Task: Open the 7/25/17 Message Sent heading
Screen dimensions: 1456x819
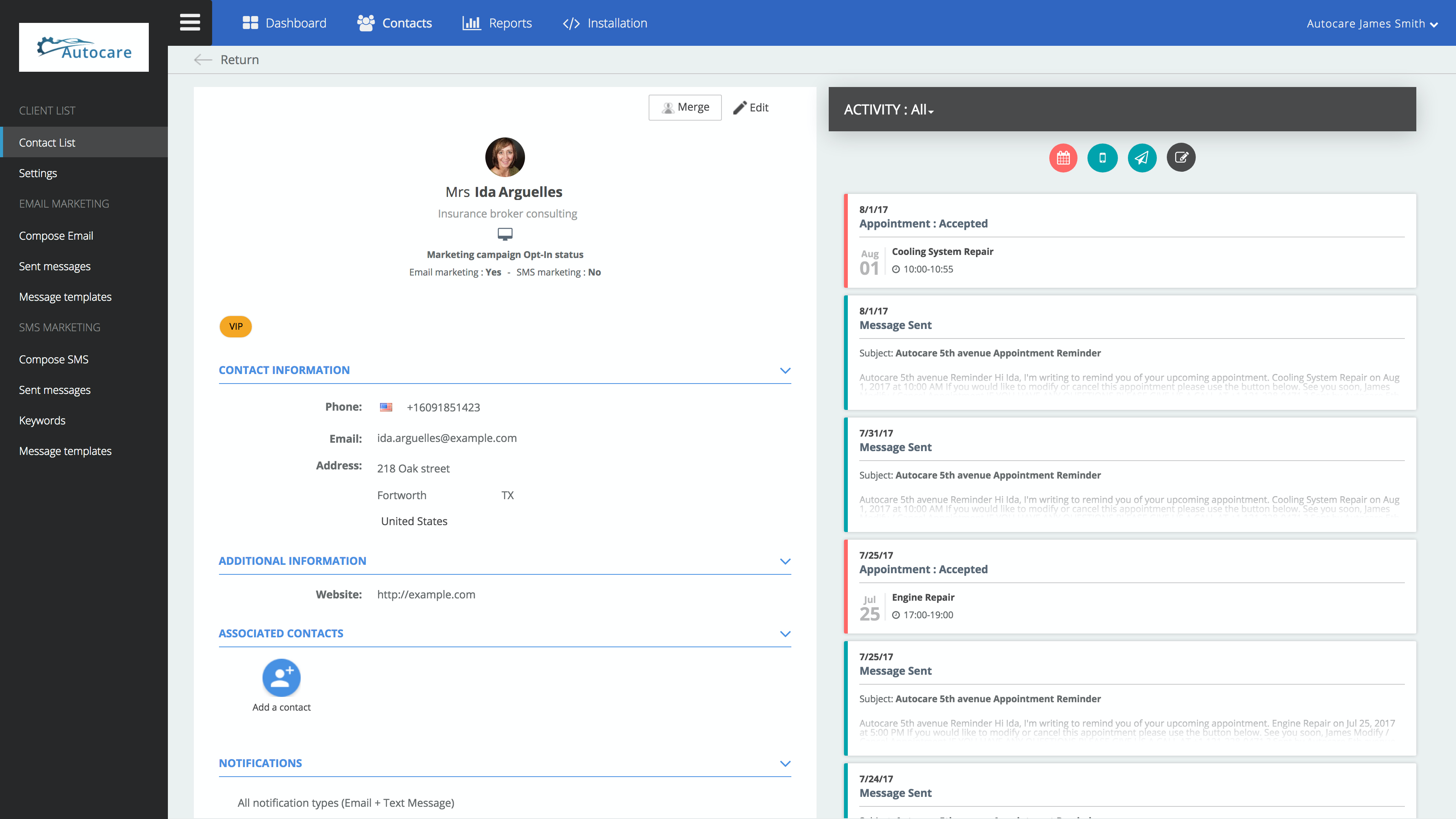Action: pyautogui.click(x=895, y=671)
